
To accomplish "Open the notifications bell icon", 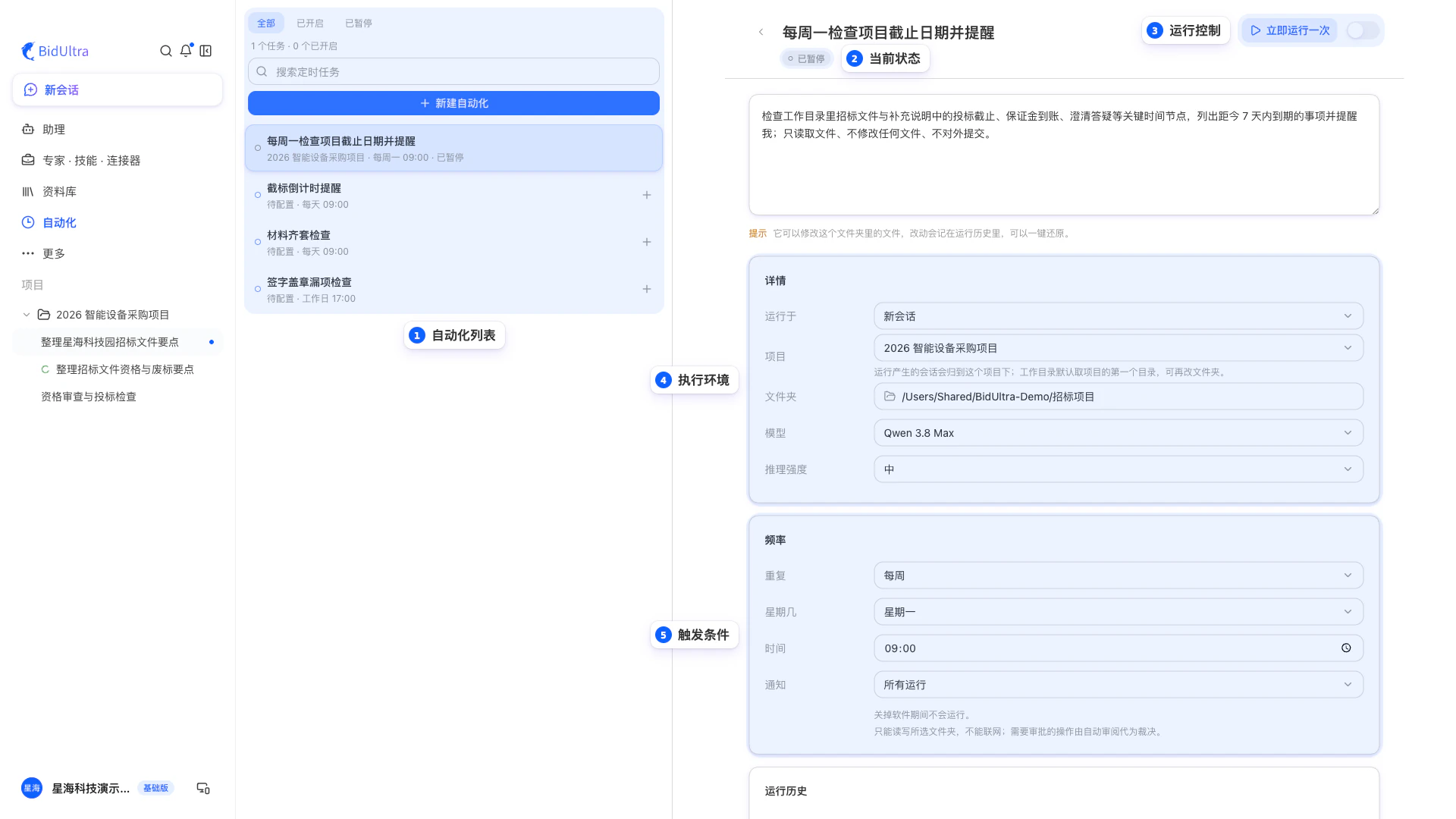I will (186, 51).
